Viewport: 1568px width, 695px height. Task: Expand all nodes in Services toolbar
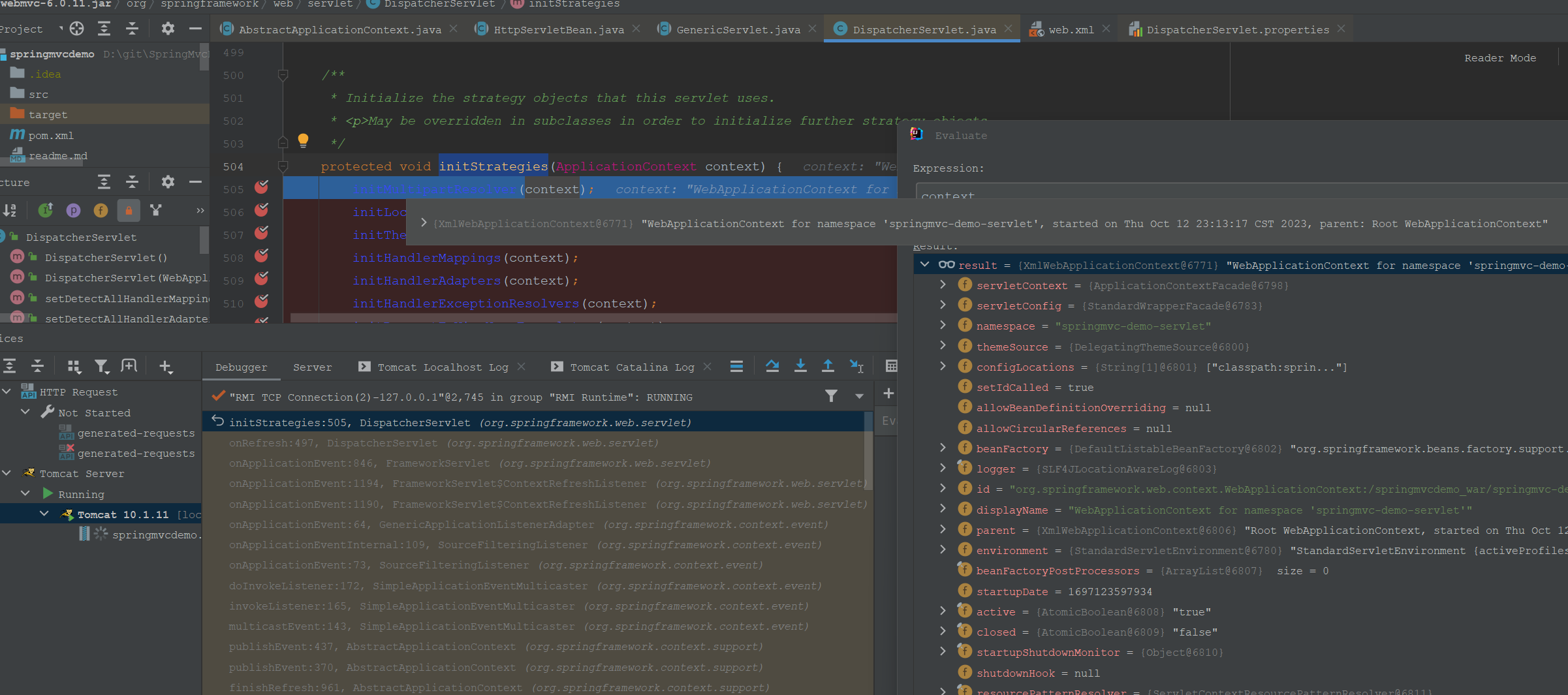pyautogui.click(x=9, y=366)
